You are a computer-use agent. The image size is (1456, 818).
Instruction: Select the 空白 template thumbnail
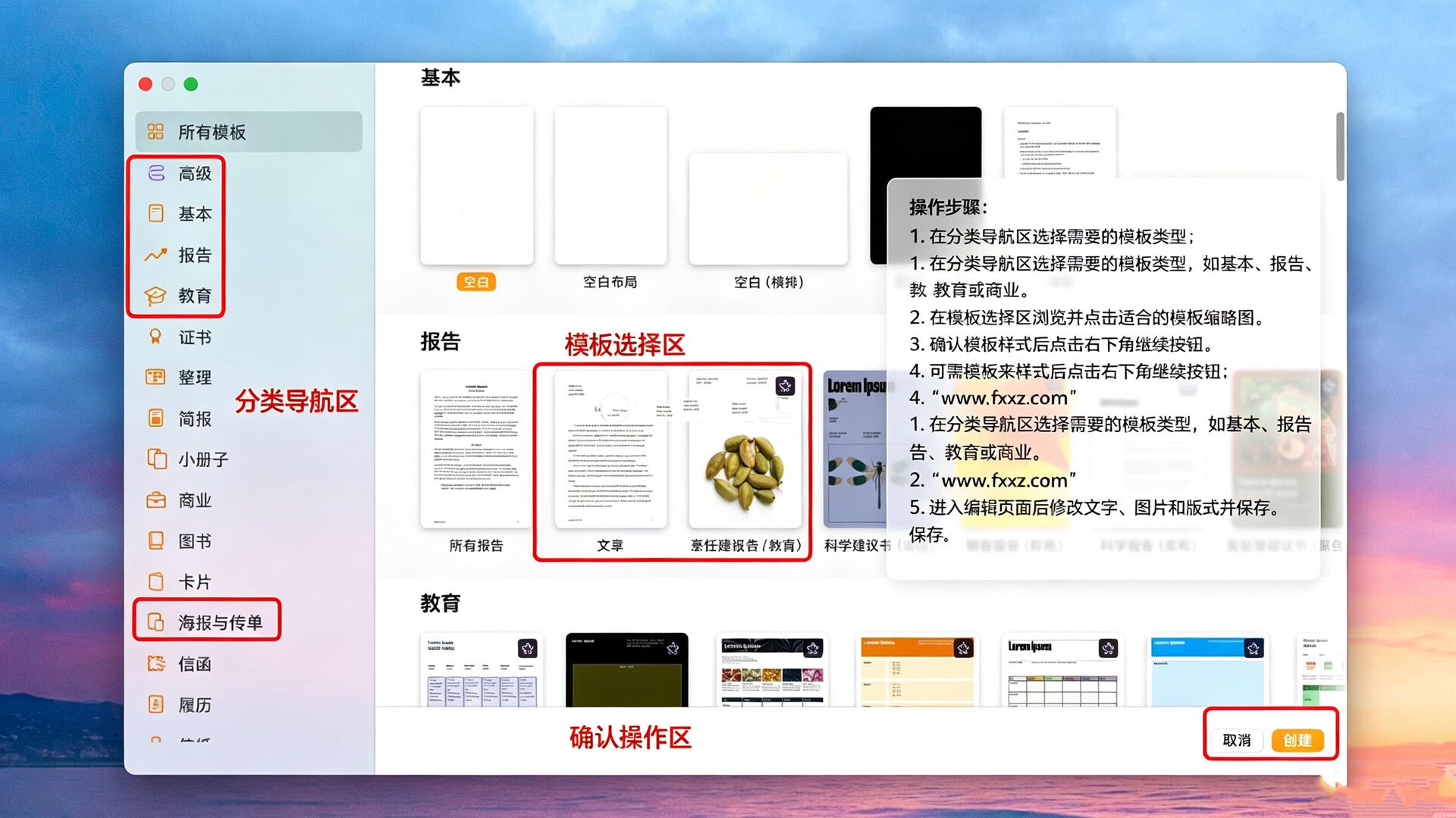coord(477,186)
